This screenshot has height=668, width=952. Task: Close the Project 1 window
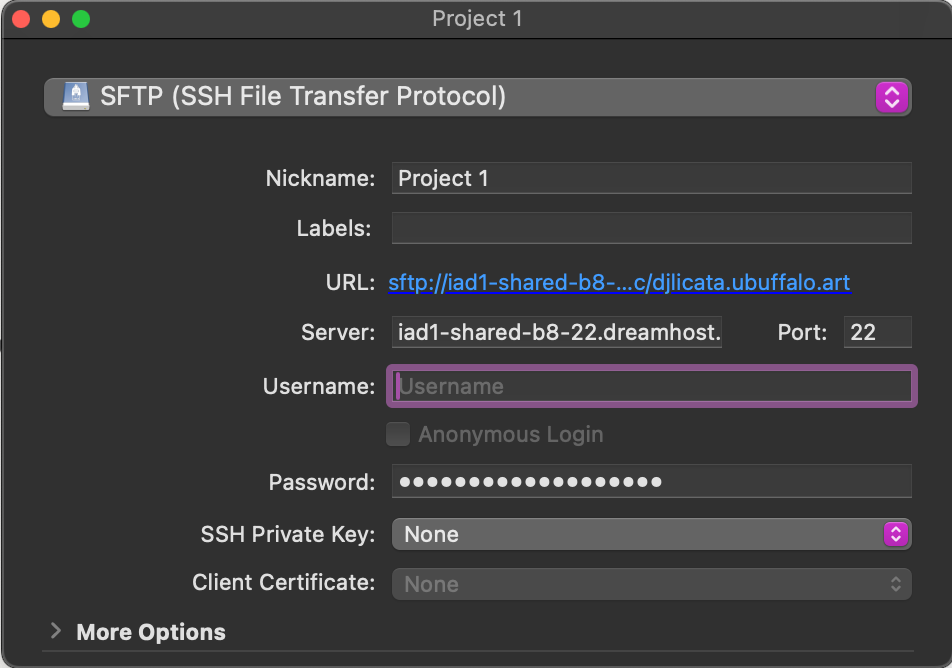(19, 19)
